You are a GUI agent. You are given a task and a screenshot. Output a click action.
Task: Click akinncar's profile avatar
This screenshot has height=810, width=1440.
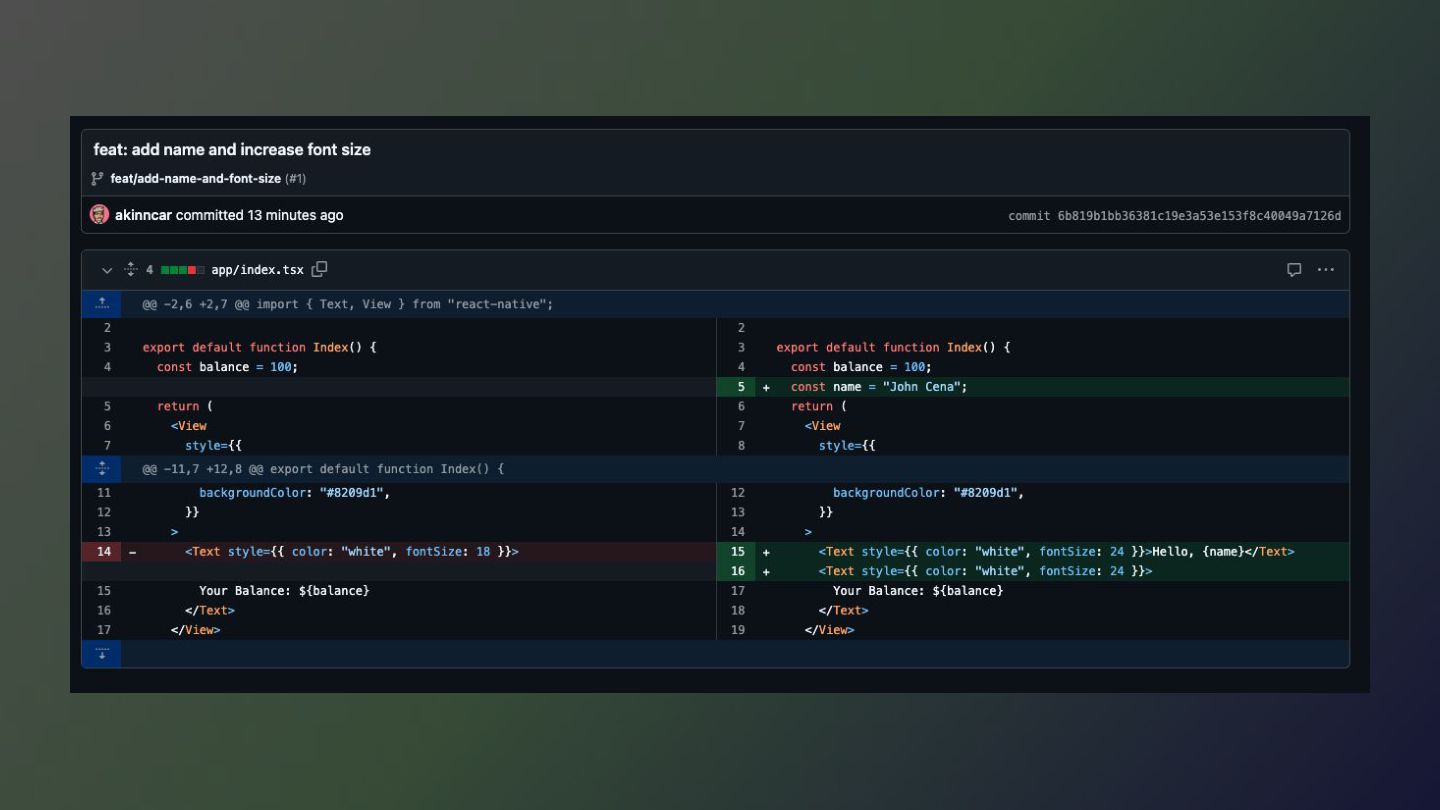coord(99,215)
